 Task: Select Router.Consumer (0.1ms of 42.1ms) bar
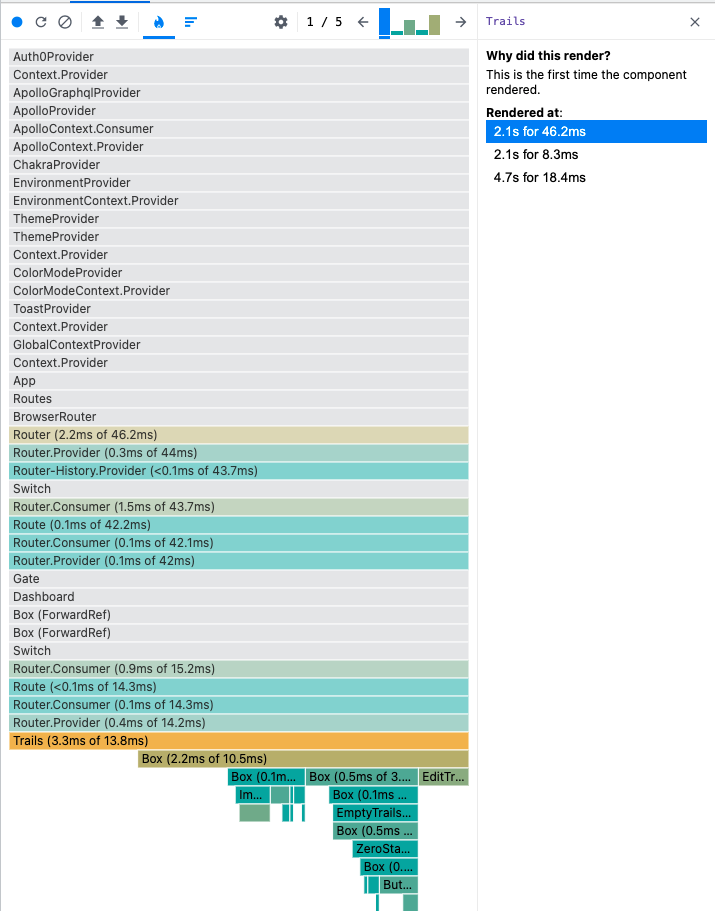click(239, 543)
